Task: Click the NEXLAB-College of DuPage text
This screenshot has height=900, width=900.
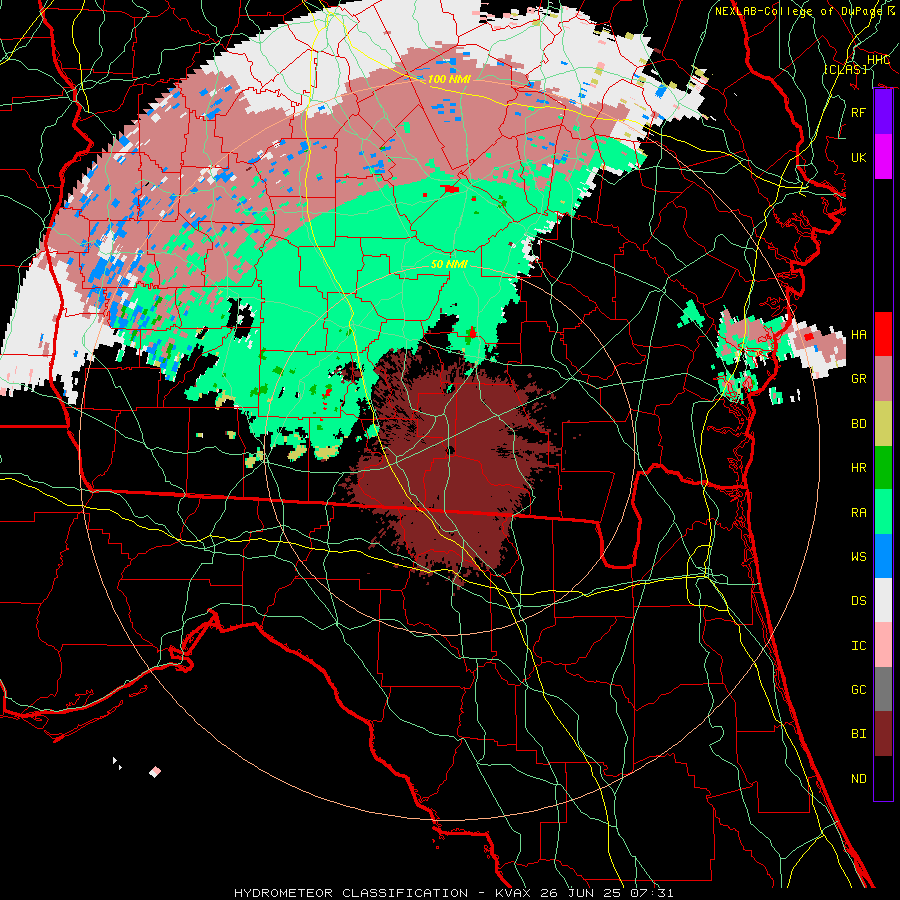Action: [798, 11]
